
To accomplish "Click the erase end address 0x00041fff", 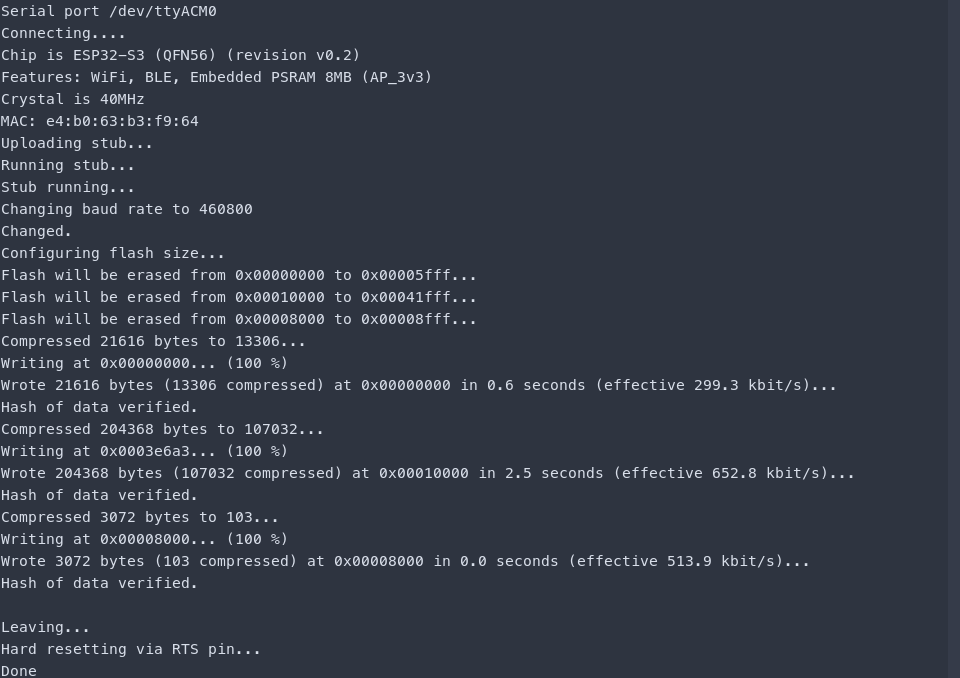I will pos(405,297).
